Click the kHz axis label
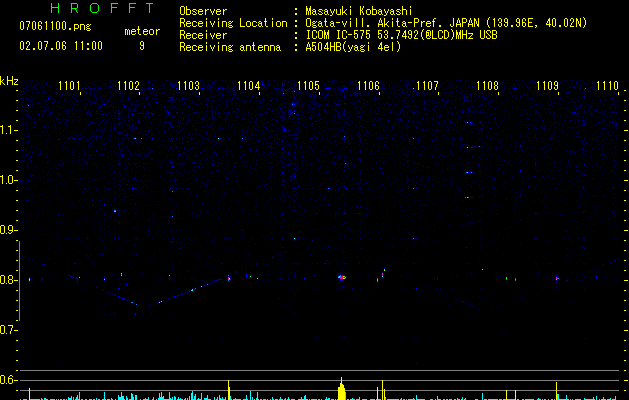This screenshot has width=629, height=400. tap(9, 81)
